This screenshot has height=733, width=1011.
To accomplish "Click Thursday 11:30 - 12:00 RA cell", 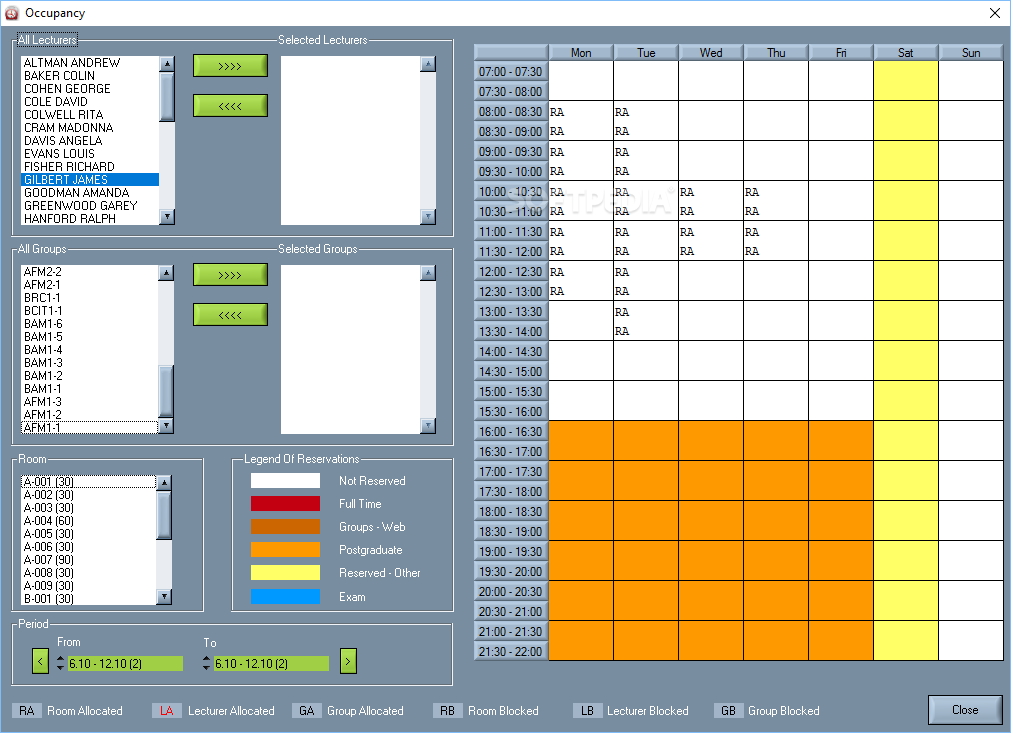I will 776,251.
